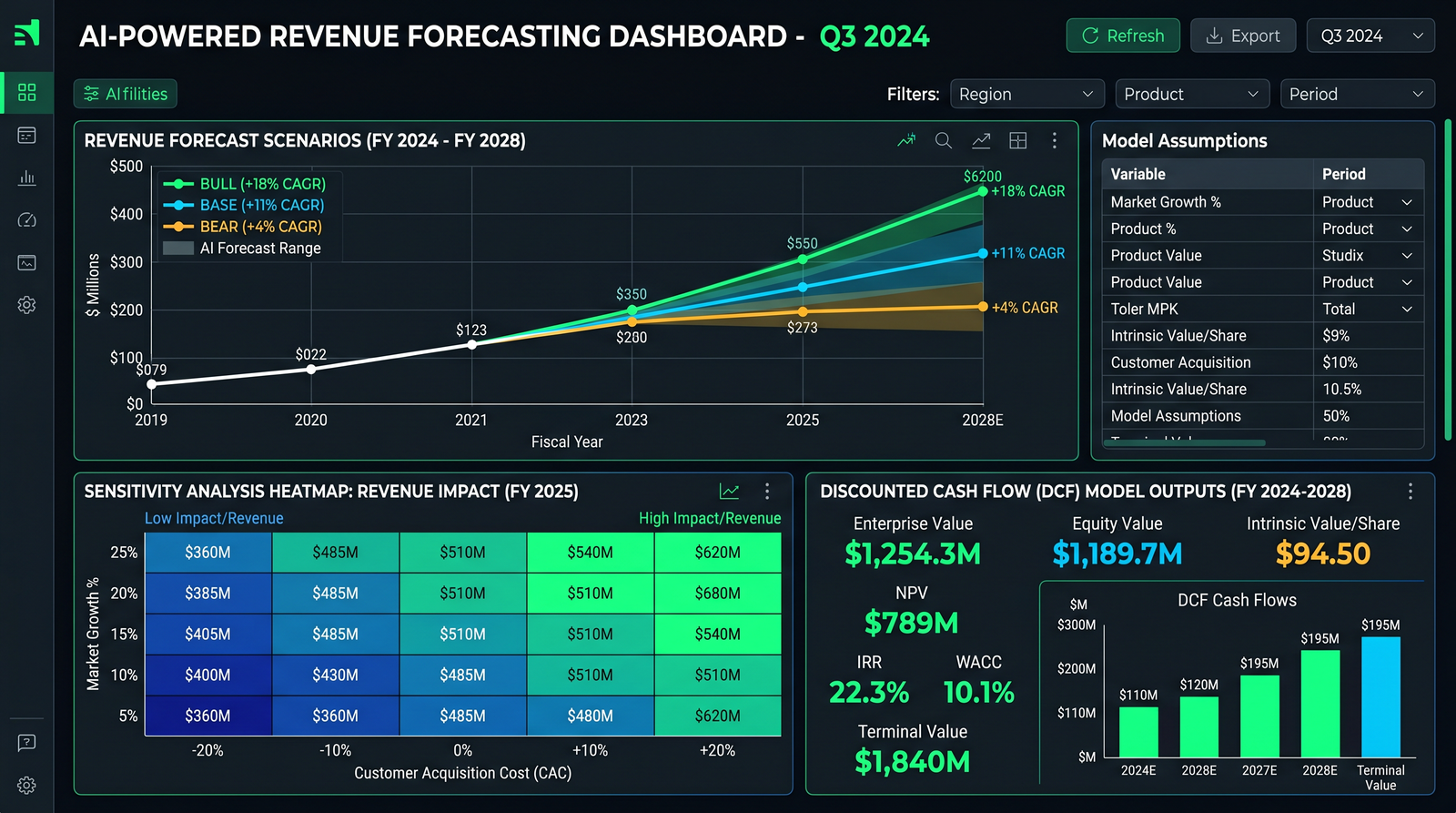This screenshot has height=813, width=1456.
Task: Open the upper settings gear in sidebar
Action: pos(26,305)
